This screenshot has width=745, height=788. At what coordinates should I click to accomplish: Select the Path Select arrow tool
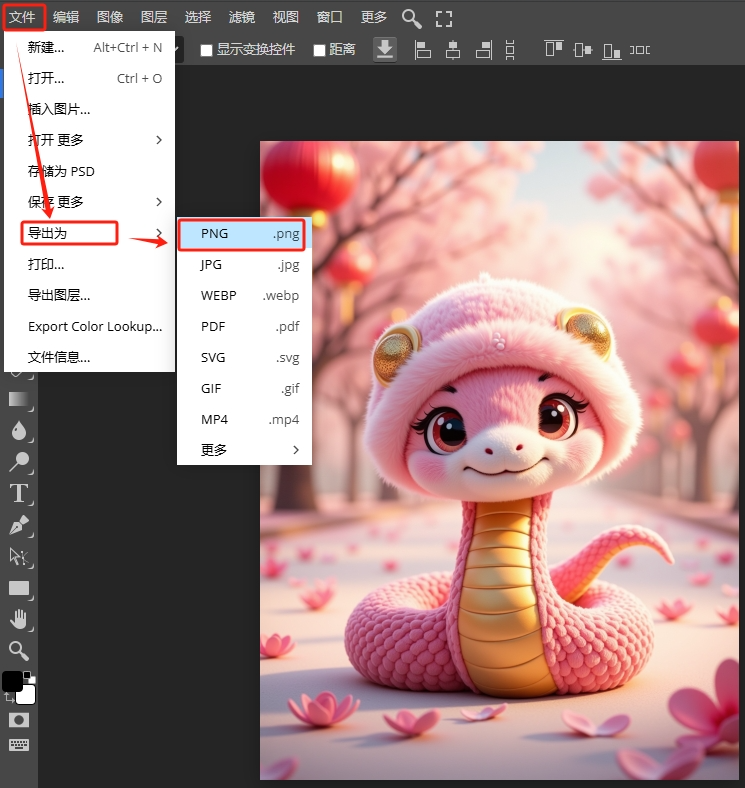19,556
